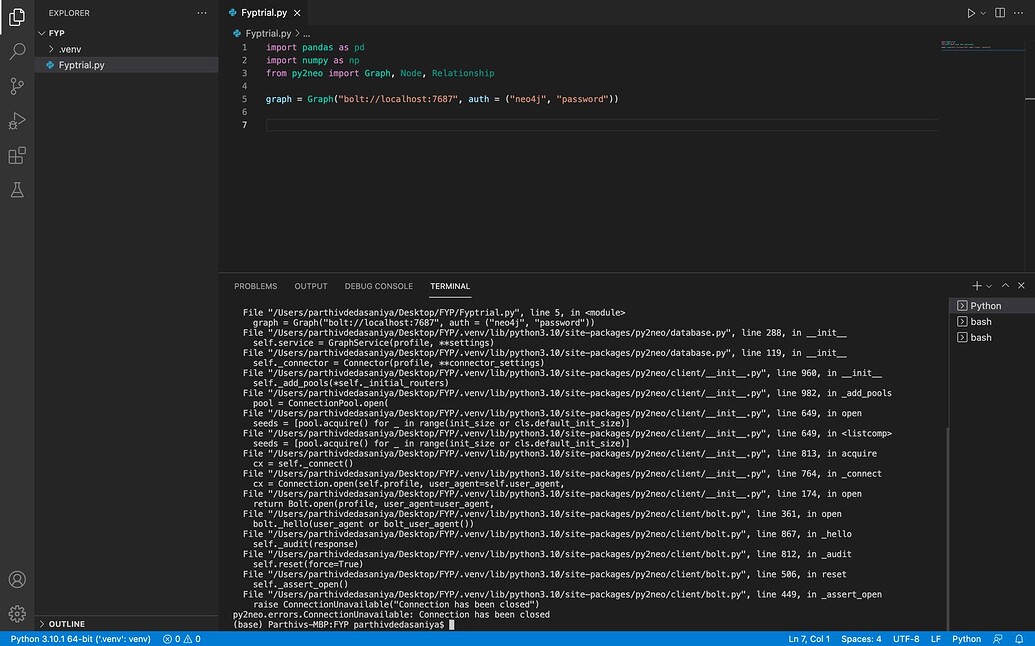
Task: Create a new terminal with the plus icon
Action: (975, 285)
